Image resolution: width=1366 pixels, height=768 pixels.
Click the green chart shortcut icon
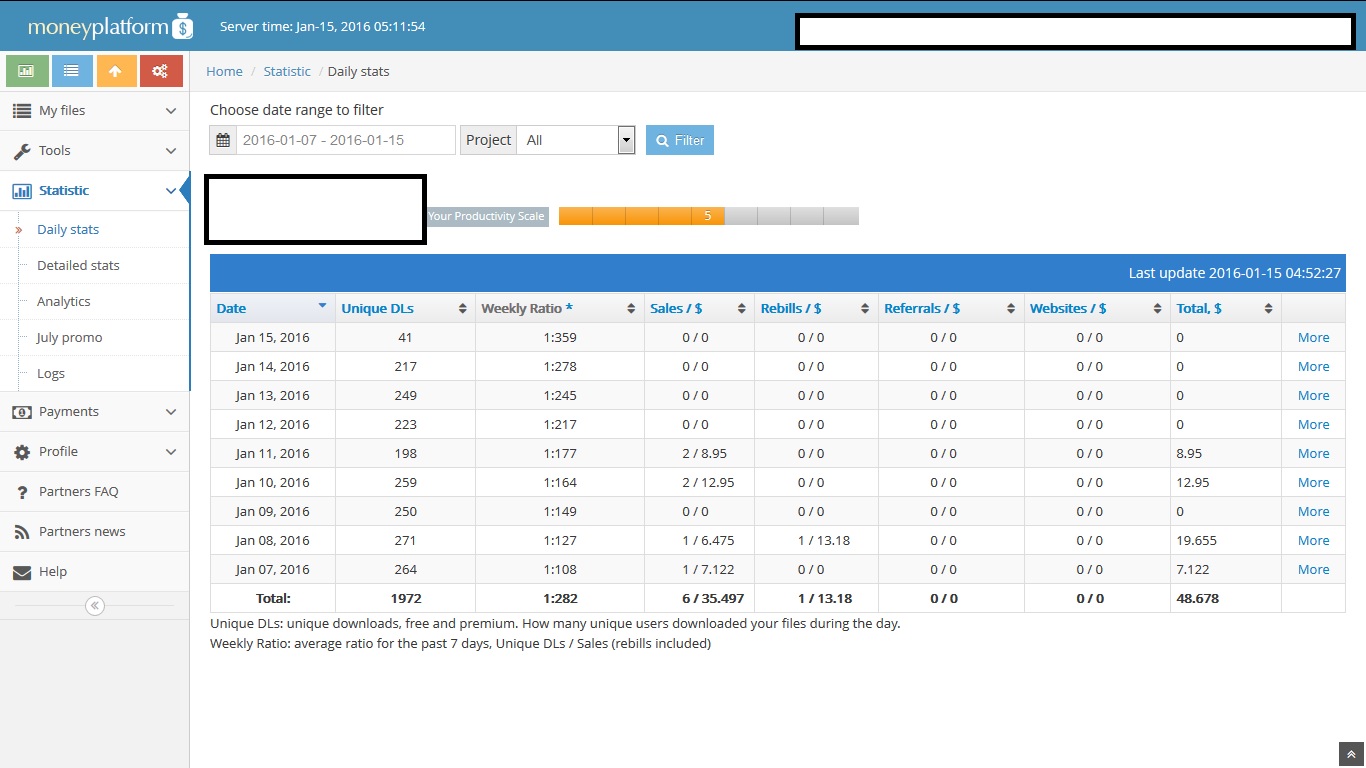point(27,71)
